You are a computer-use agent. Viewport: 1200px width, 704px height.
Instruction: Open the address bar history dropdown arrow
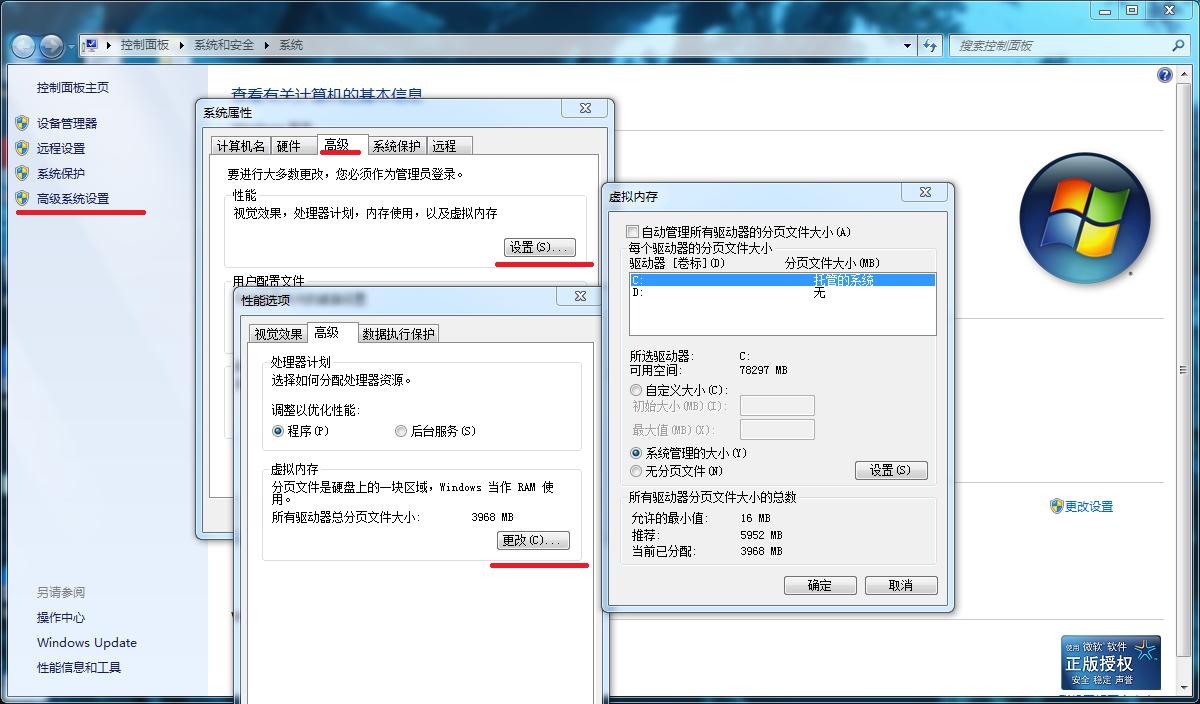click(907, 45)
